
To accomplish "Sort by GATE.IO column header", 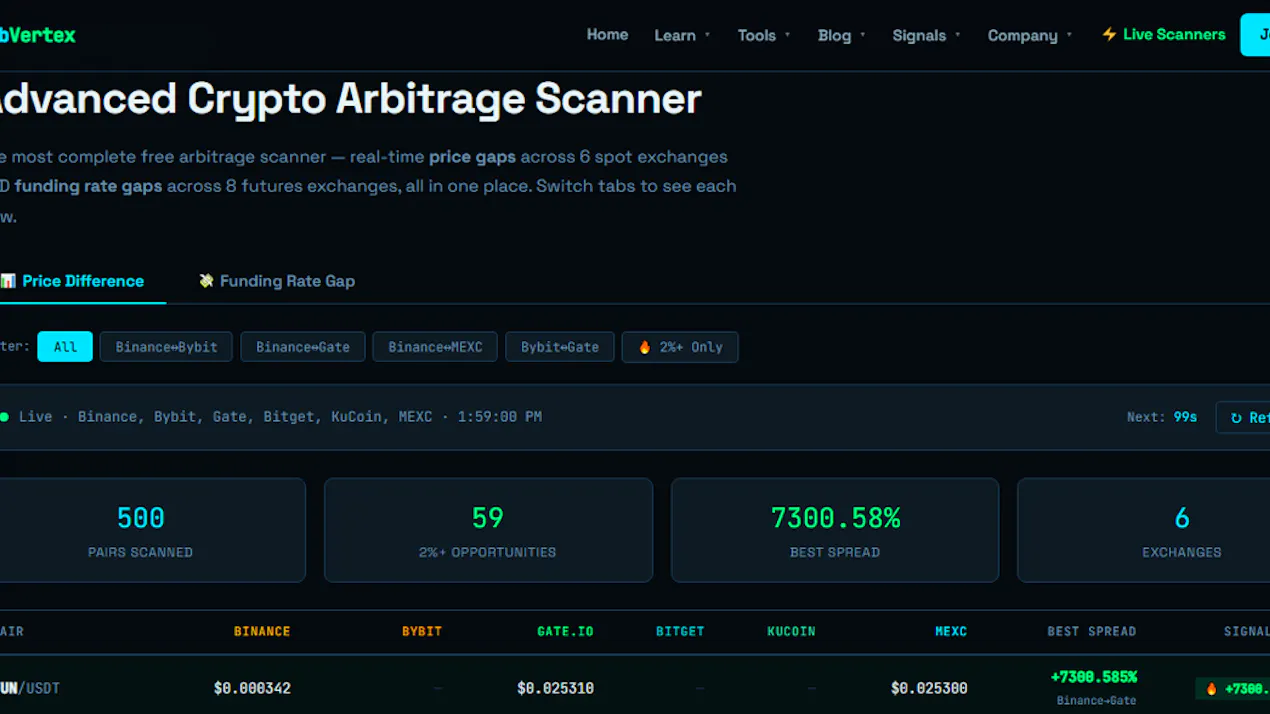I will (x=565, y=631).
